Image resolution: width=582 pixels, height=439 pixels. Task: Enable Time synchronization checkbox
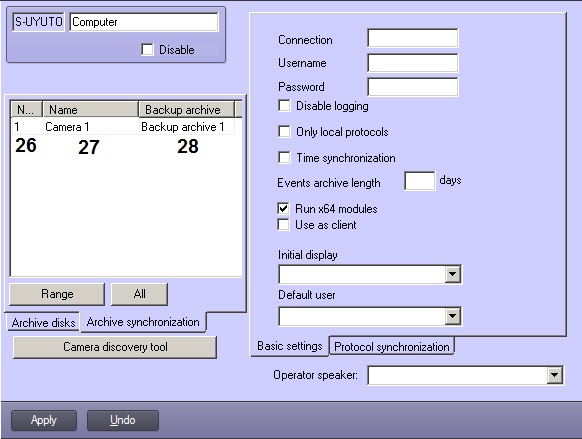point(284,157)
